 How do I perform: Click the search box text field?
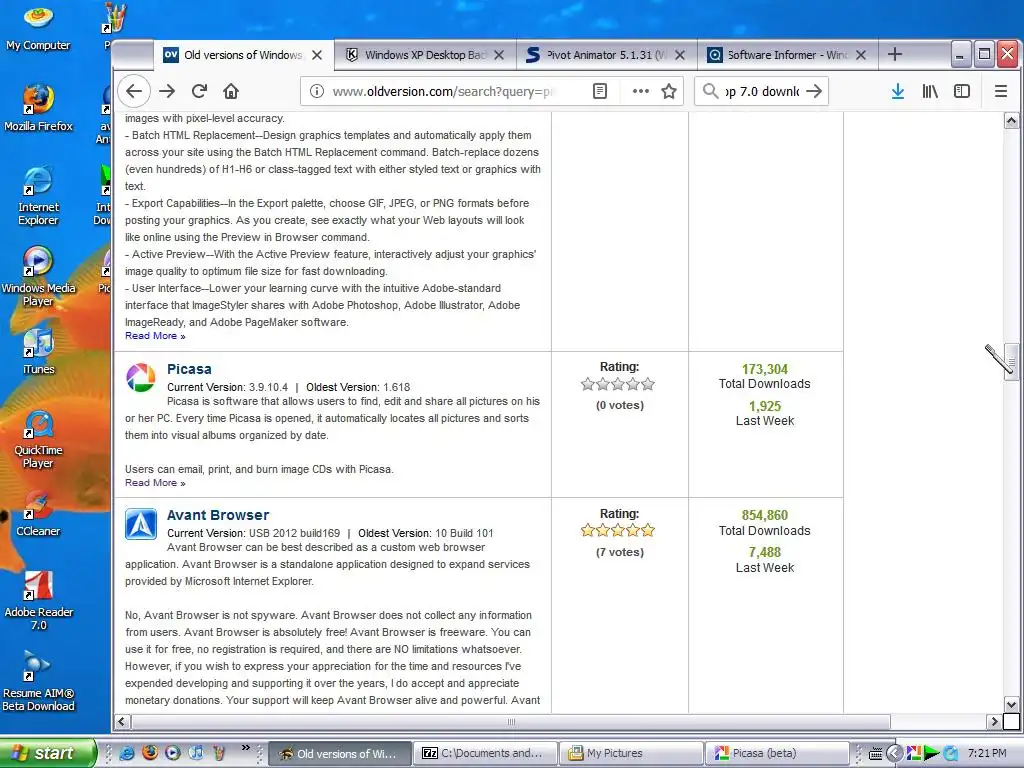point(761,91)
